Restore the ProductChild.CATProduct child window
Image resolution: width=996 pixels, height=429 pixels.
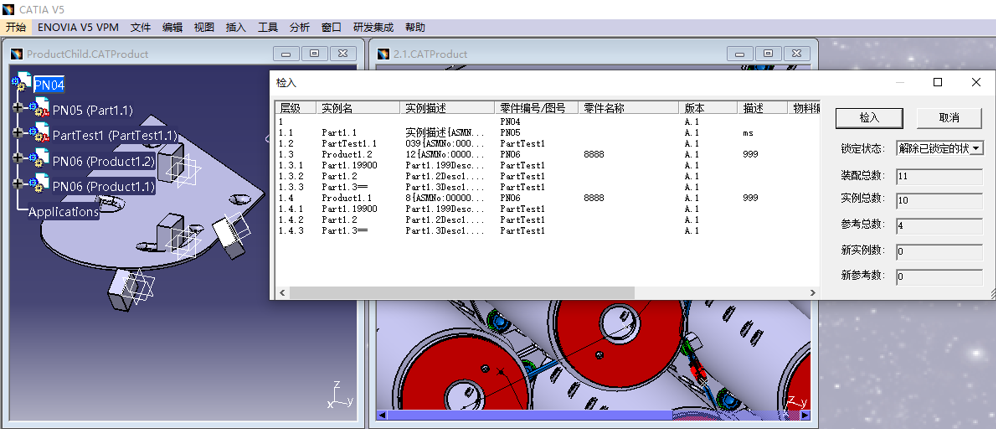(314, 53)
